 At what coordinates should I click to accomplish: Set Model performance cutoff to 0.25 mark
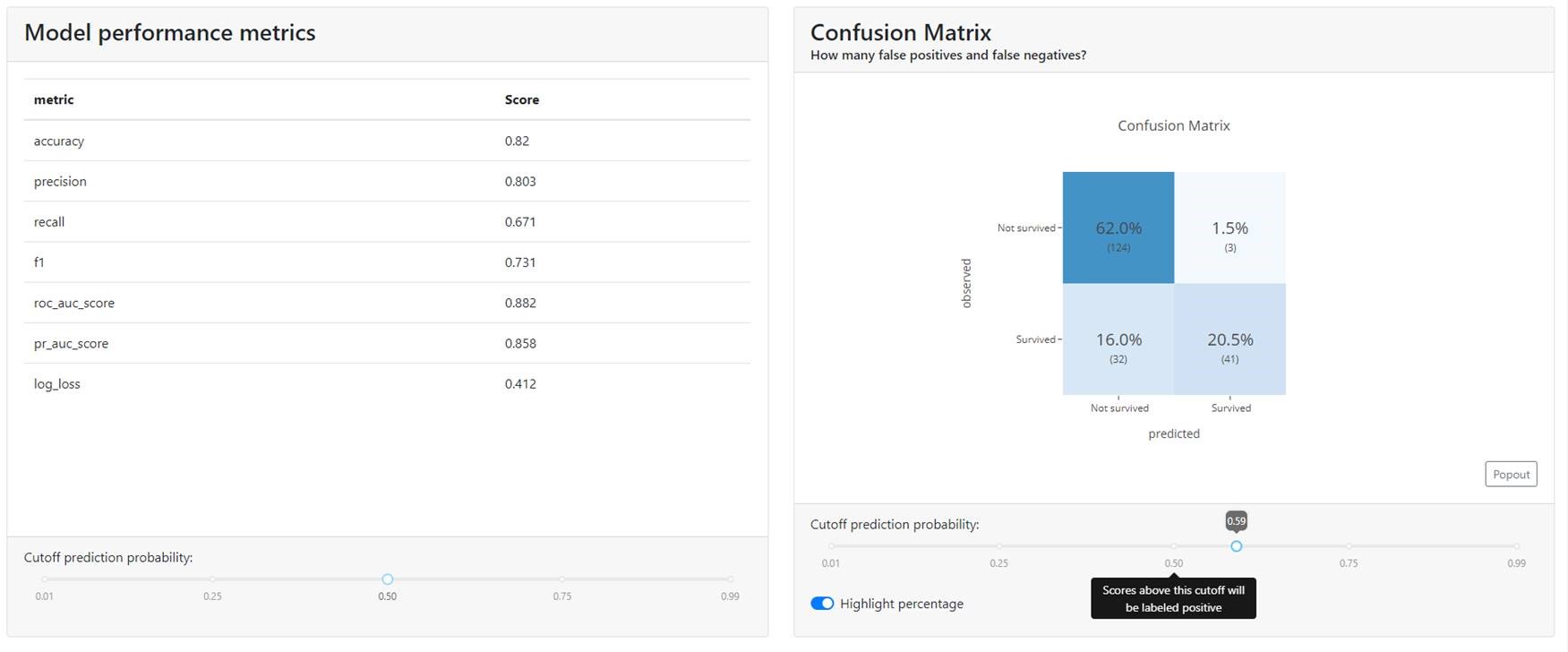pyautogui.click(x=212, y=579)
